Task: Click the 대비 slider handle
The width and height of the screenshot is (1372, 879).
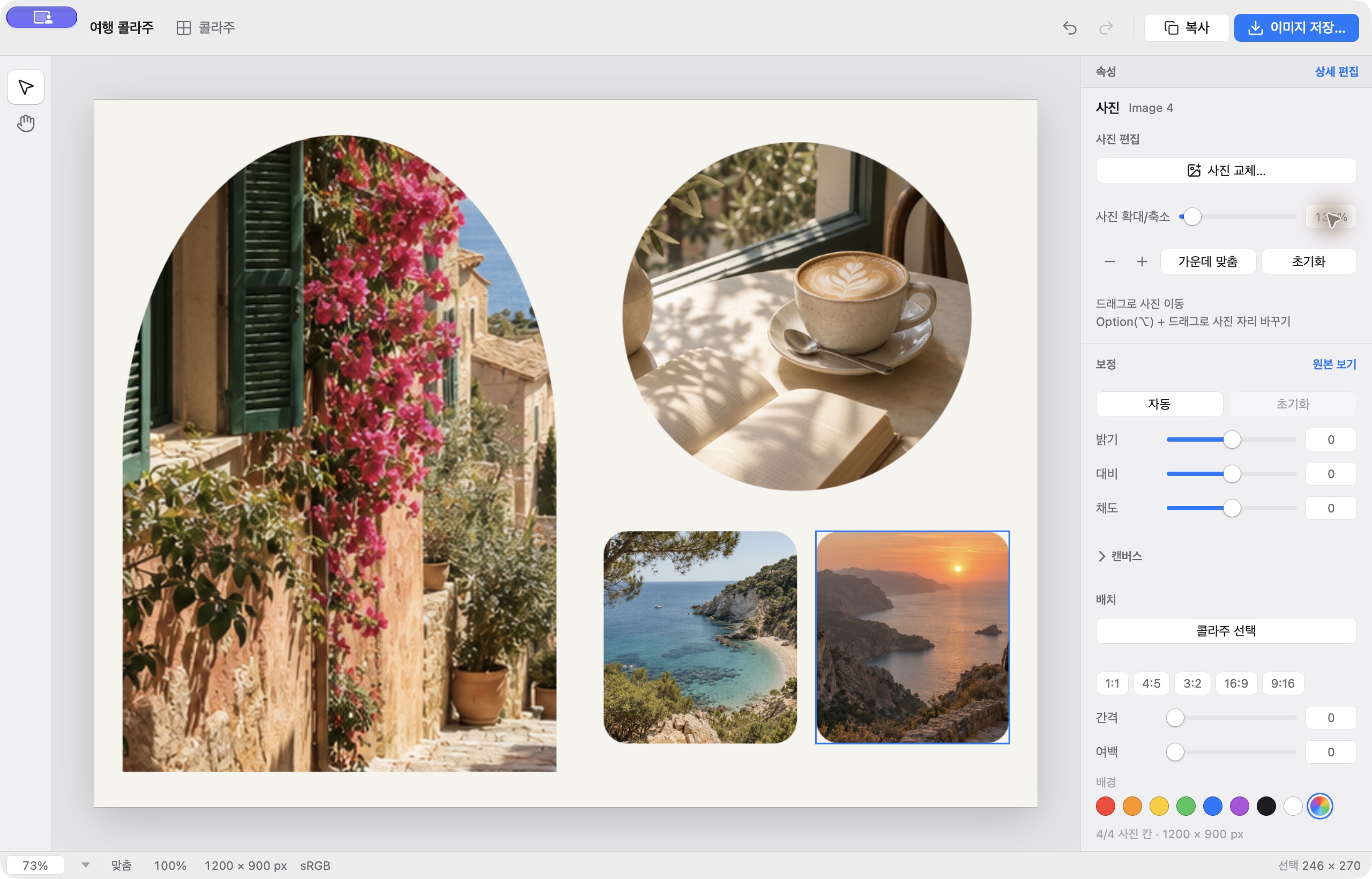Action: coord(1232,474)
